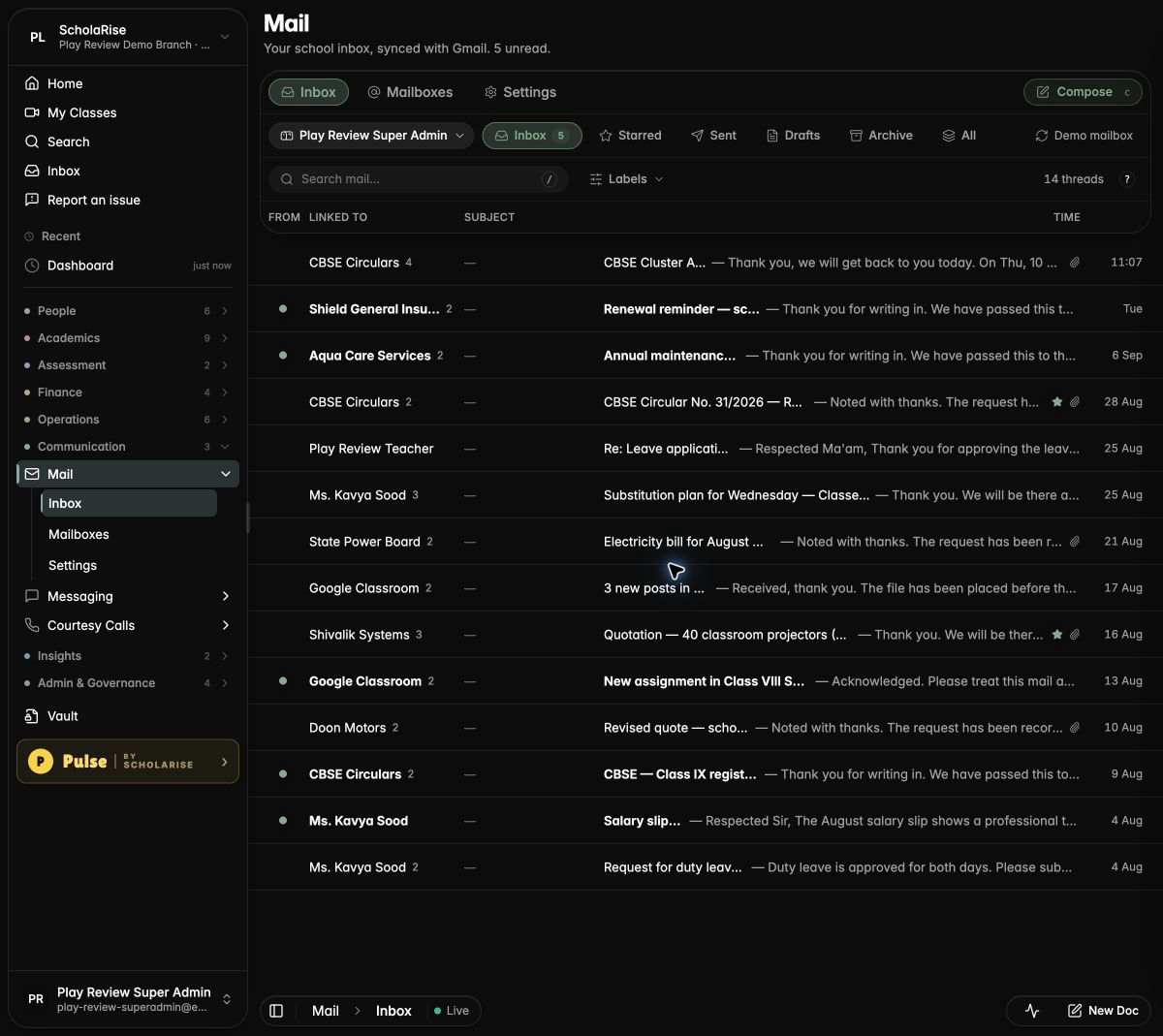Viewport: 1163px width, 1036px height.
Task: Click the Live status indicator
Action: [x=452, y=1011]
